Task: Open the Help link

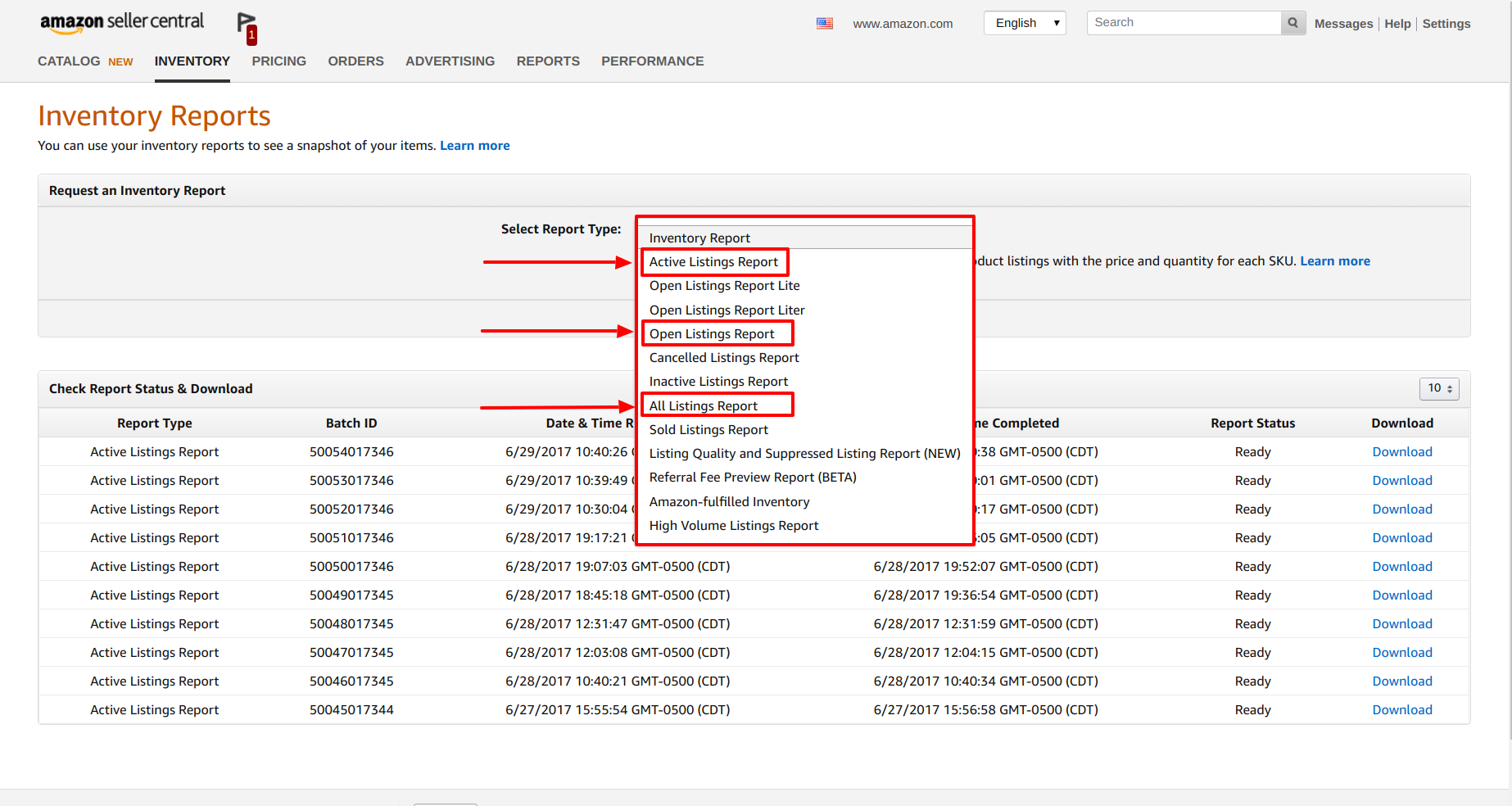Action: pos(1397,24)
